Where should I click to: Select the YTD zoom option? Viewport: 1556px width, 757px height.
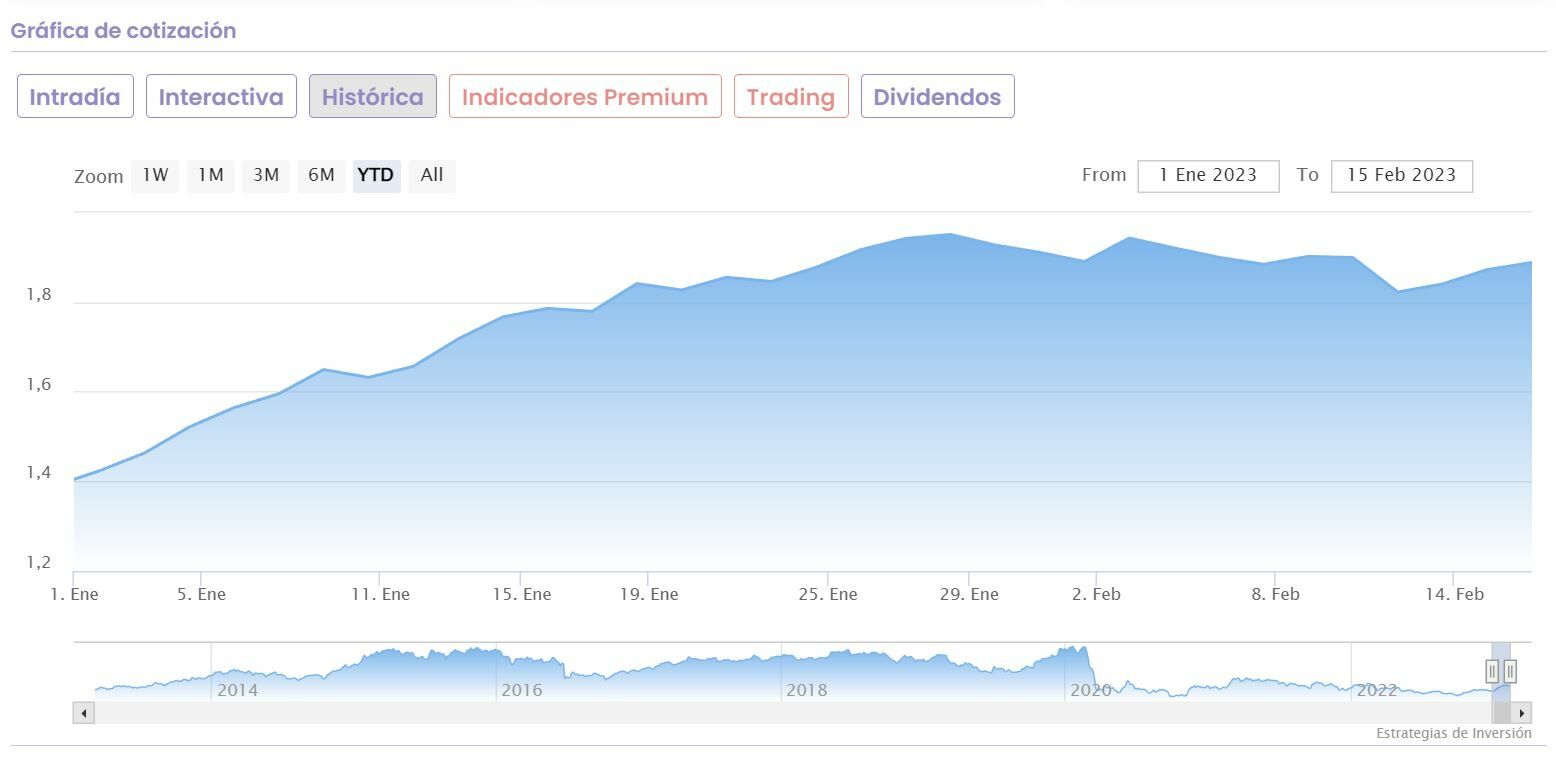pyautogui.click(x=376, y=175)
